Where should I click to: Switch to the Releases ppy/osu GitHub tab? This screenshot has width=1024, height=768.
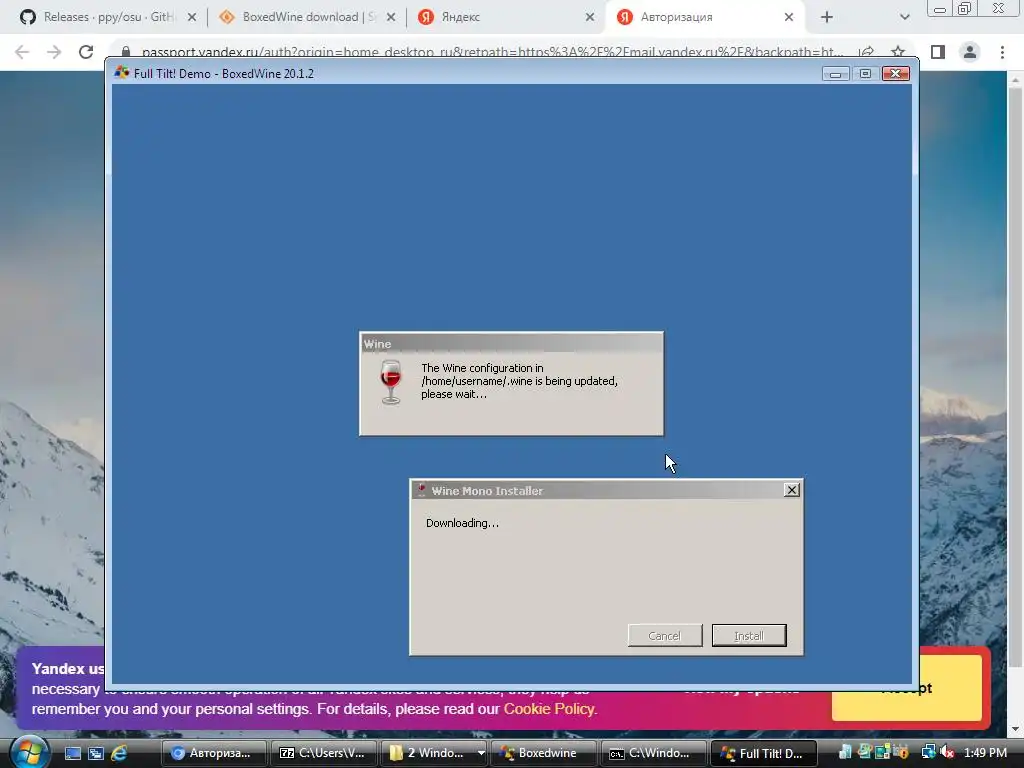click(108, 17)
